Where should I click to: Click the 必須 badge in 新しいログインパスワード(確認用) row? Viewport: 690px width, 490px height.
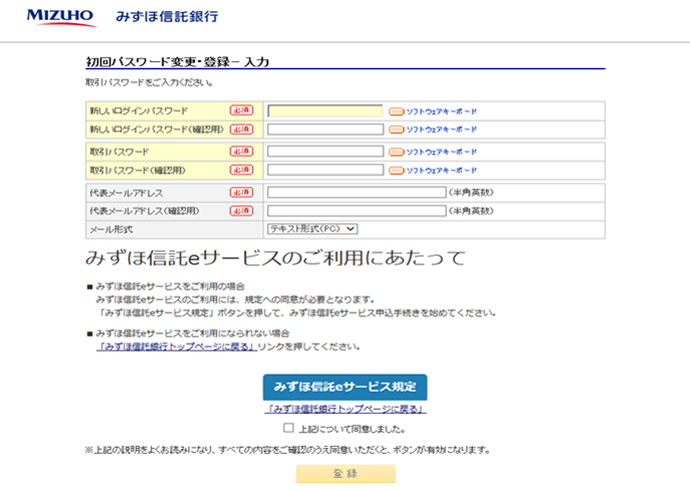[242, 129]
